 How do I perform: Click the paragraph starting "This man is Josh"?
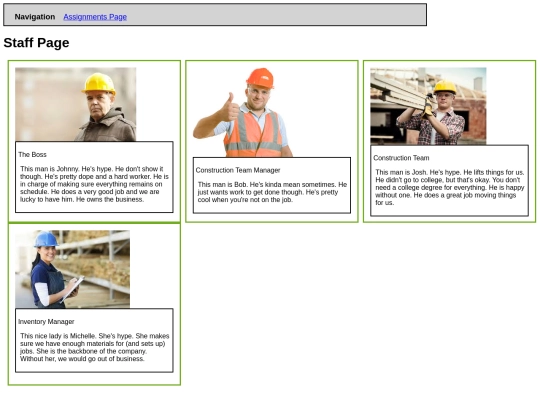coord(450,187)
